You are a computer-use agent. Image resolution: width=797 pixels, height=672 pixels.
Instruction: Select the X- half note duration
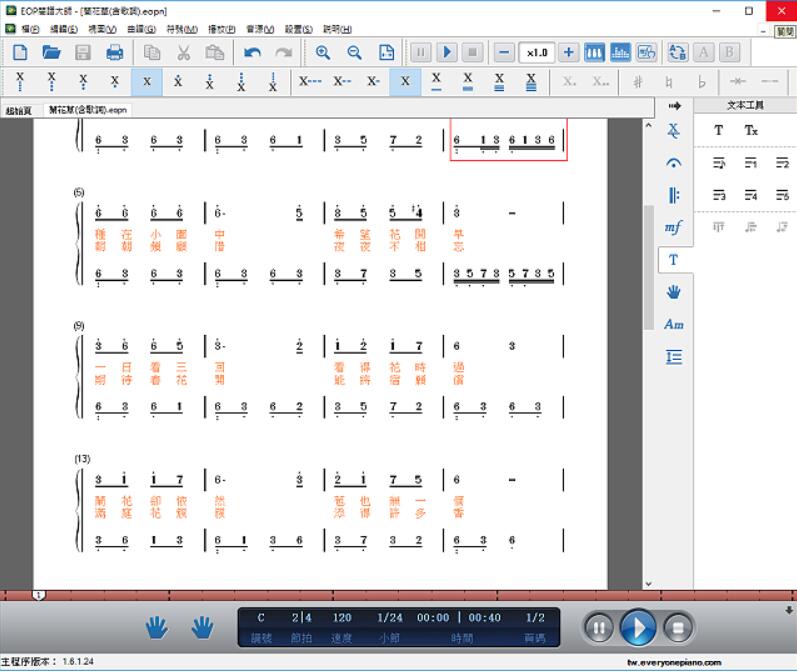tap(373, 82)
